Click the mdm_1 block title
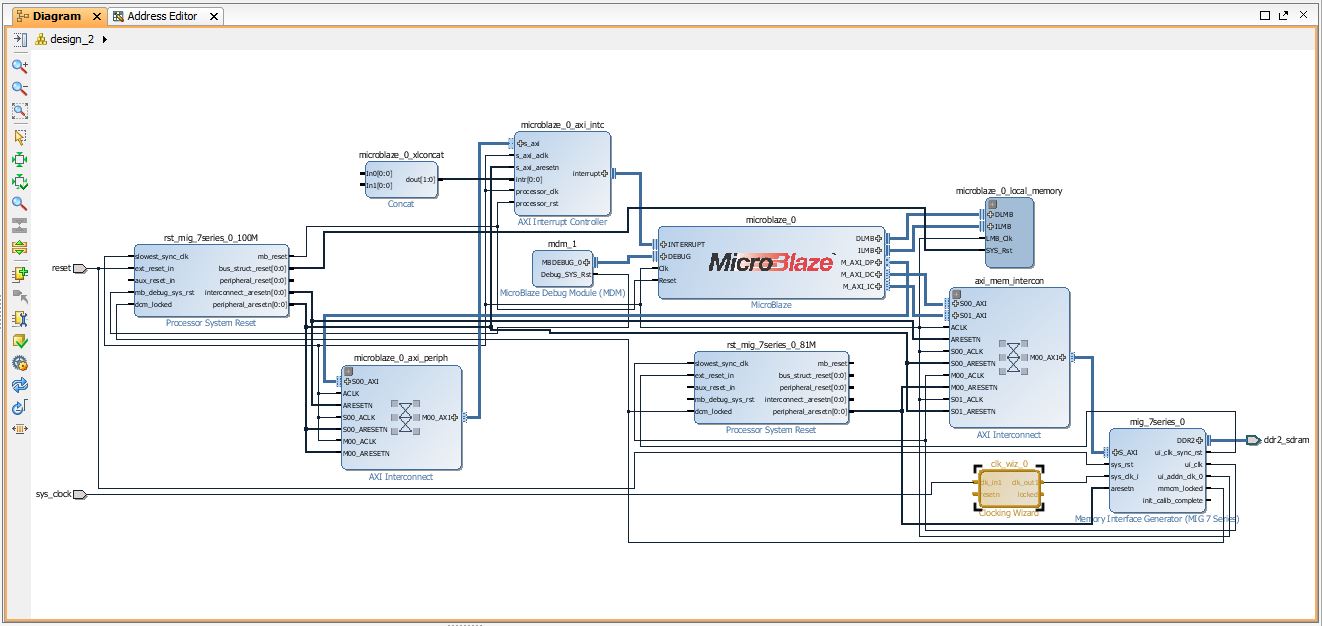This screenshot has height=626, width=1322. tap(562, 243)
